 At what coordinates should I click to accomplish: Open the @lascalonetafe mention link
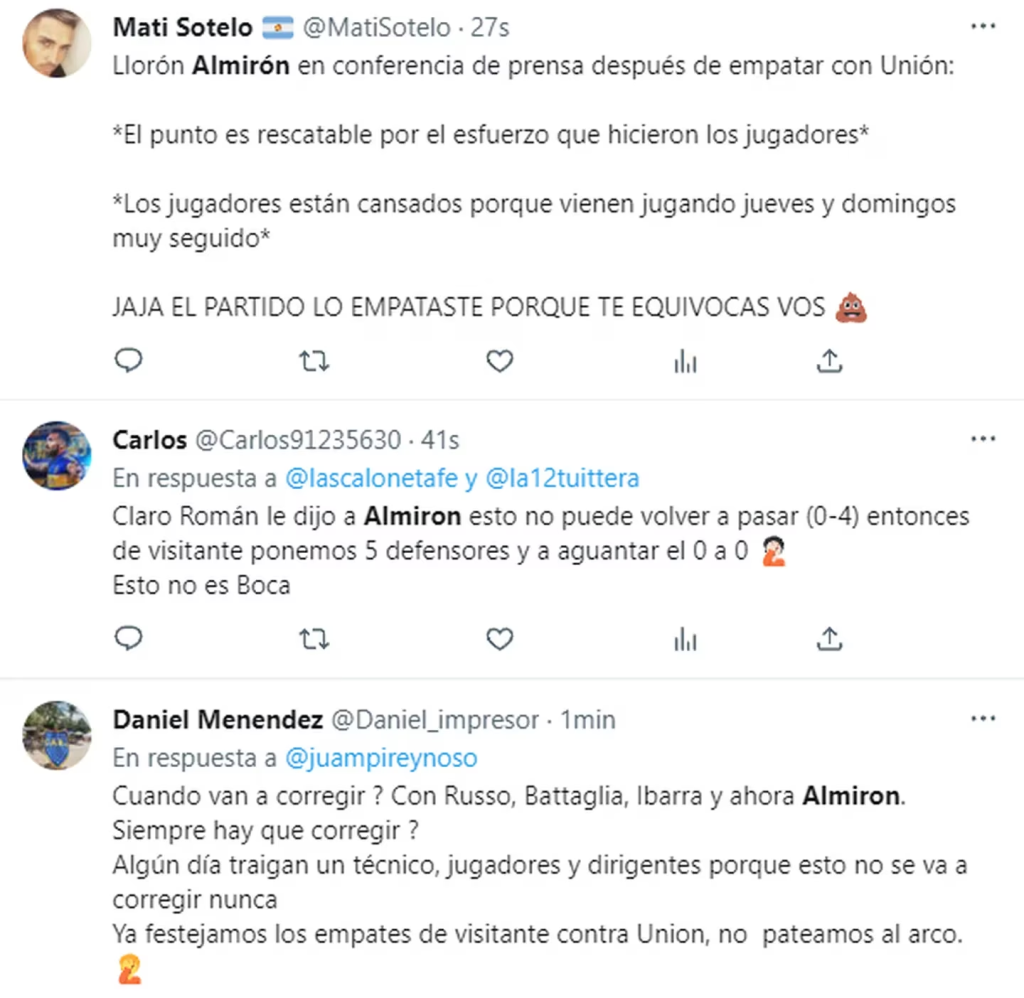point(372,478)
